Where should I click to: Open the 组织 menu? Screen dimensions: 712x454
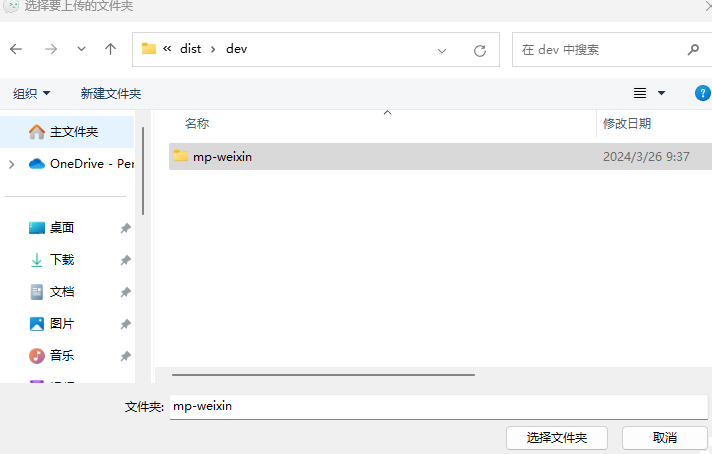pos(31,94)
